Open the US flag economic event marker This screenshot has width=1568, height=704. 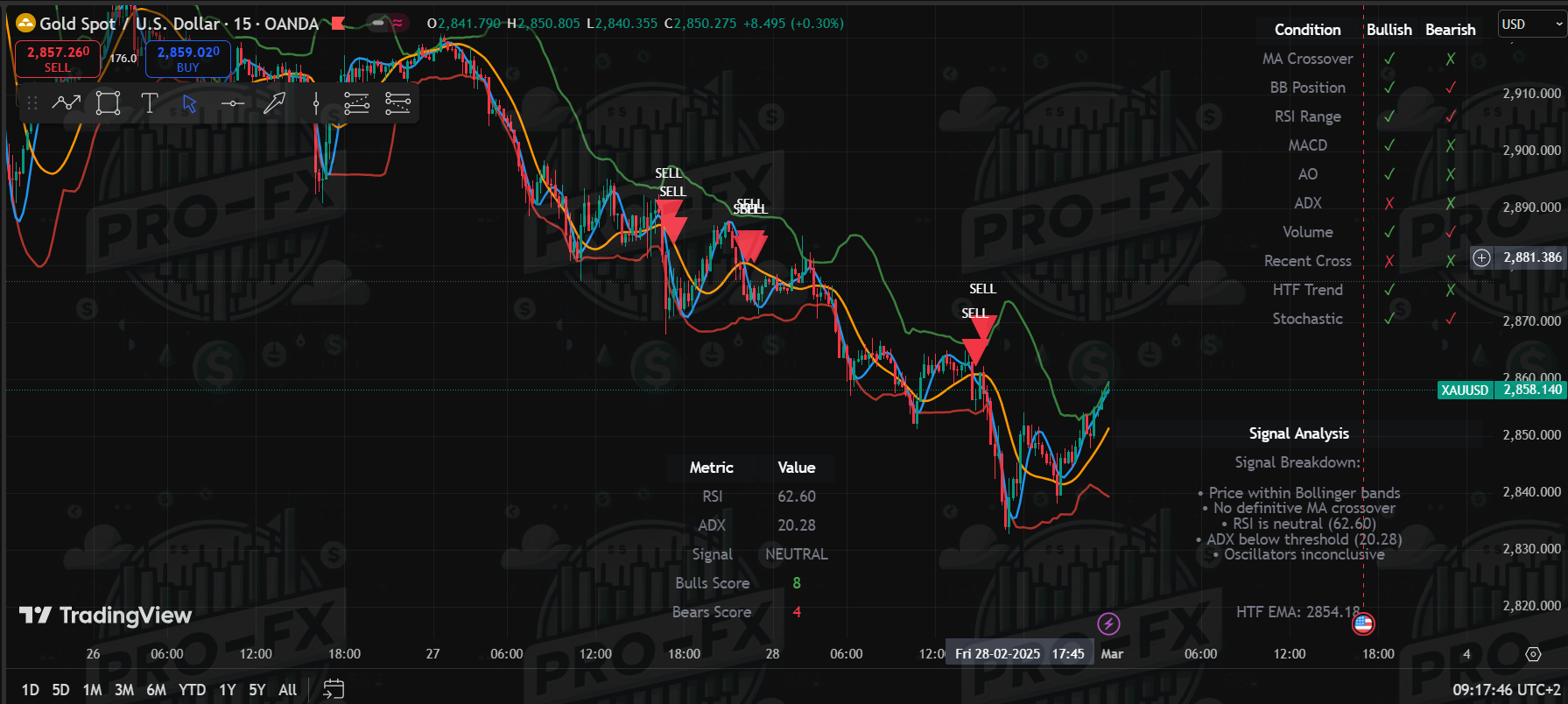1363,623
